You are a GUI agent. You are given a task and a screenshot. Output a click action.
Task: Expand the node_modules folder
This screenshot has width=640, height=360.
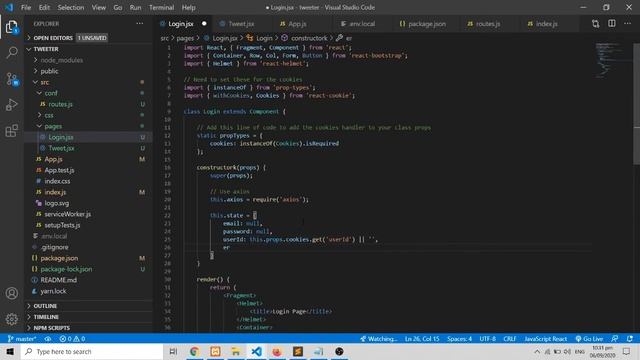coord(89,60)
